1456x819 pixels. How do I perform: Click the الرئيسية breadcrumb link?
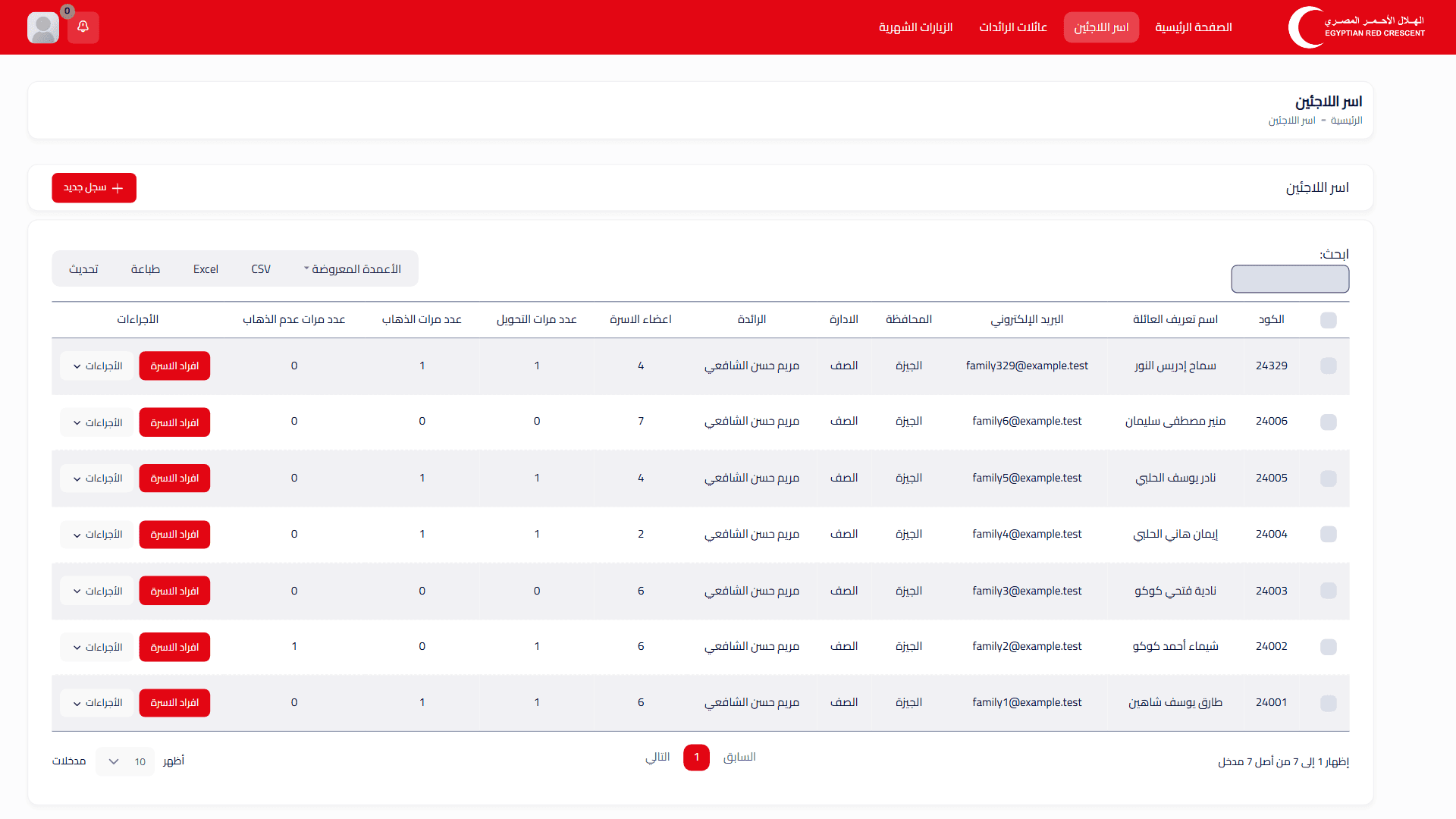coord(1347,121)
